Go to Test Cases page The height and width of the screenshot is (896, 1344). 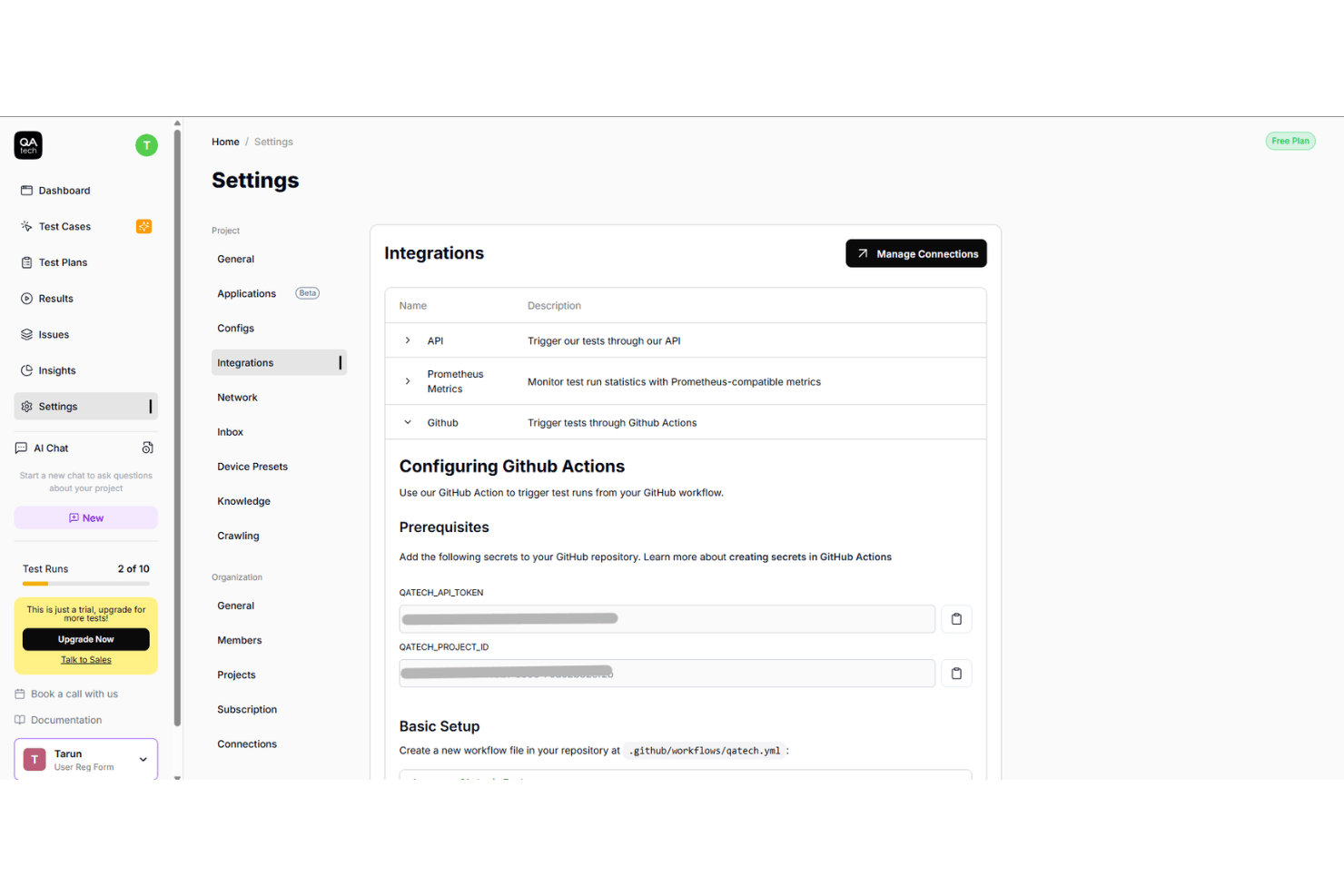pos(64,227)
